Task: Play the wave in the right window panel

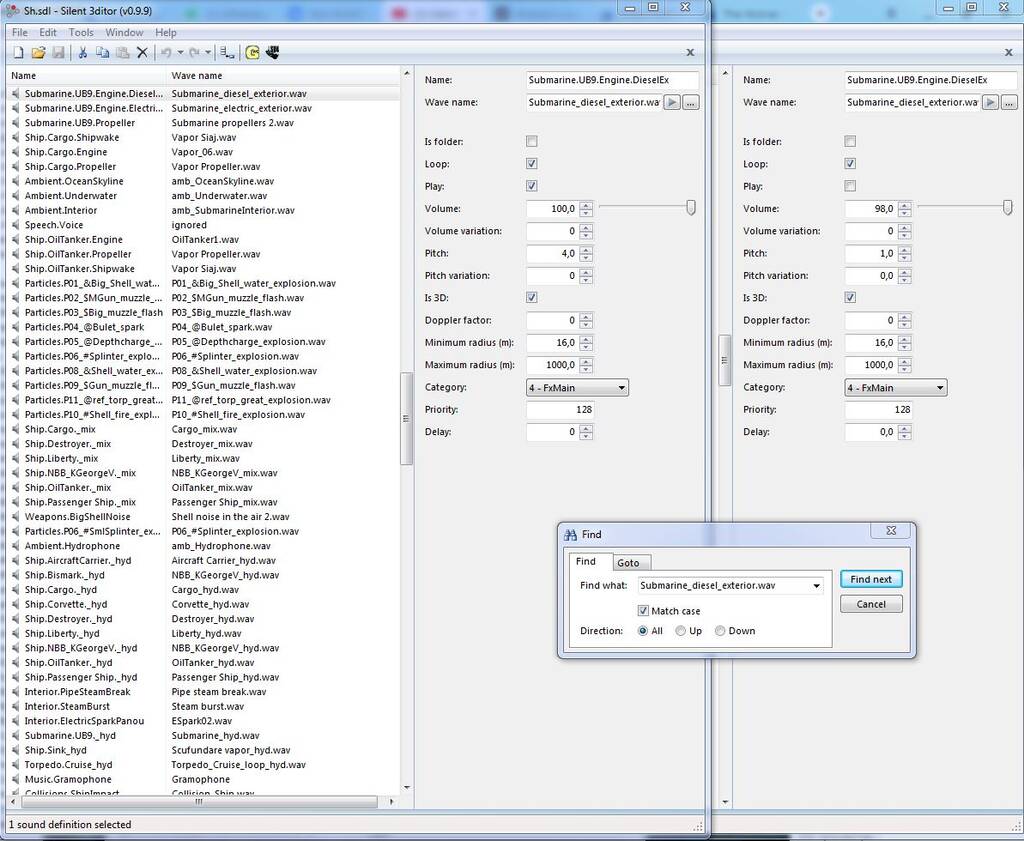Action: pos(990,103)
